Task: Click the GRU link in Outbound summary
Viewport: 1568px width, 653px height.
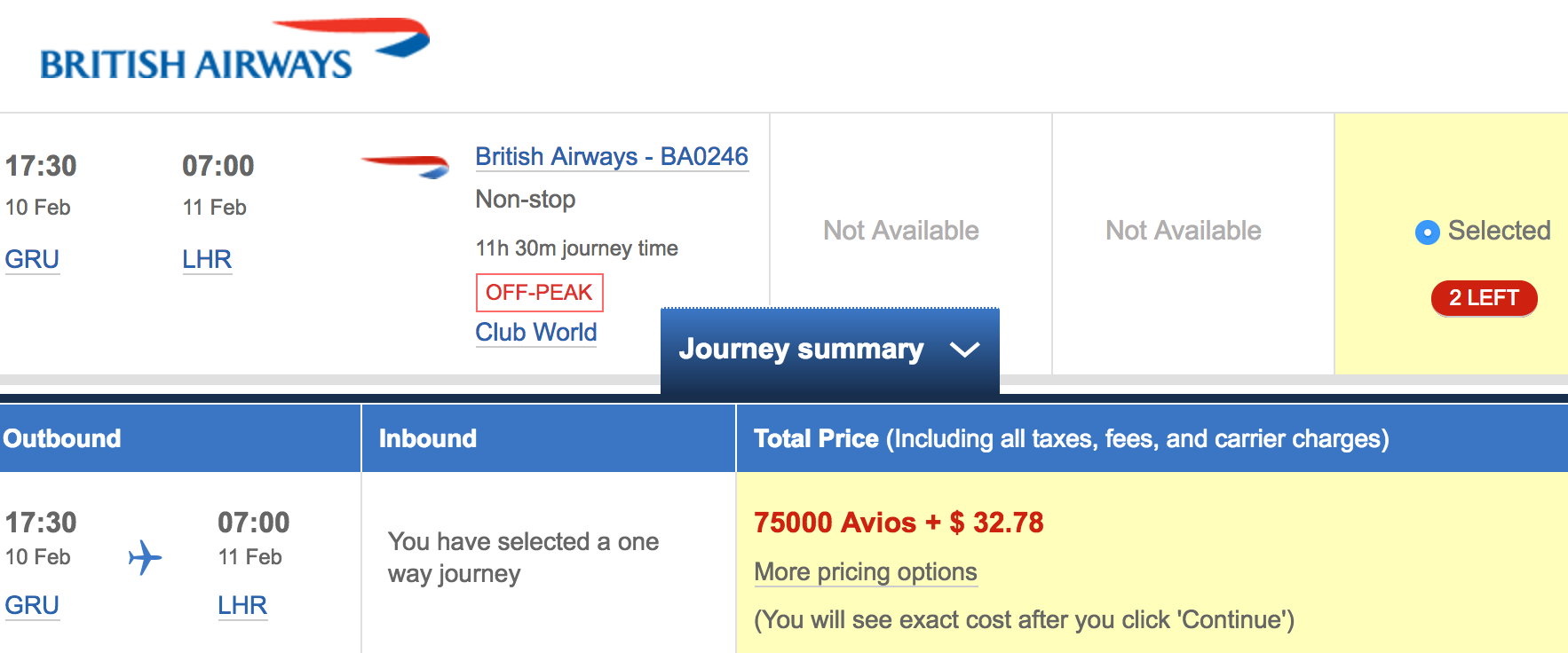Action: click(x=32, y=606)
